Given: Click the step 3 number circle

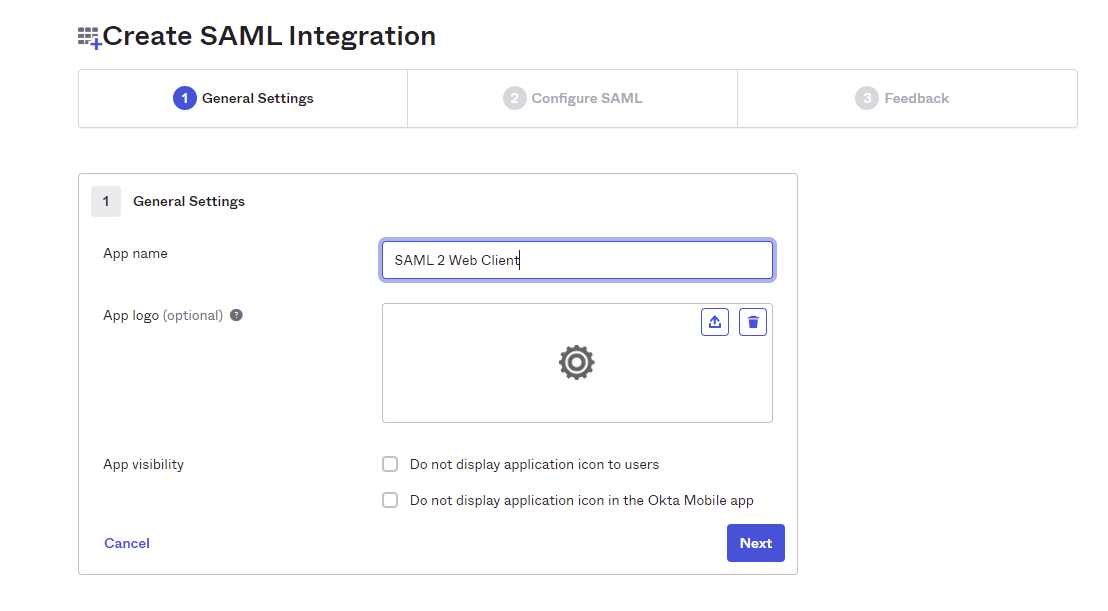Looking at the screenshot, I should 866,98.
